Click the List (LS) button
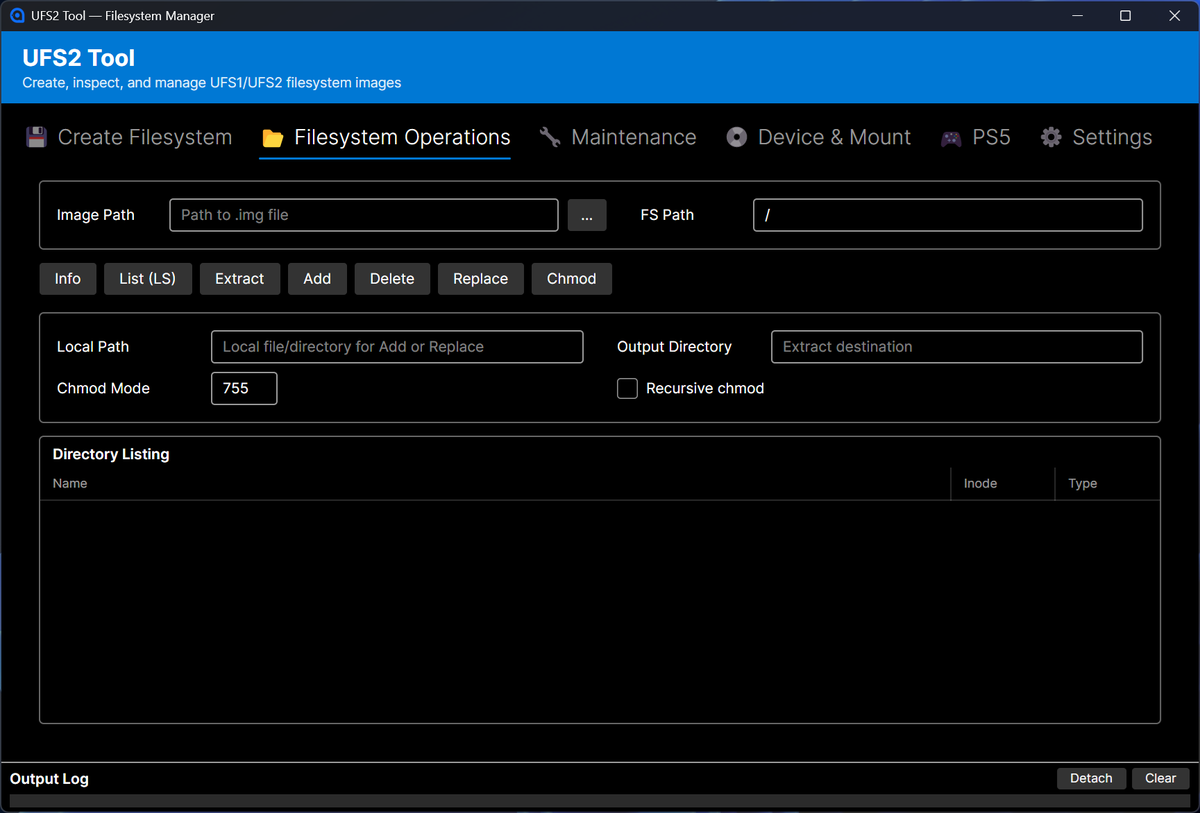The width and height of the screenshot is (1200, 813). point(148,279)
